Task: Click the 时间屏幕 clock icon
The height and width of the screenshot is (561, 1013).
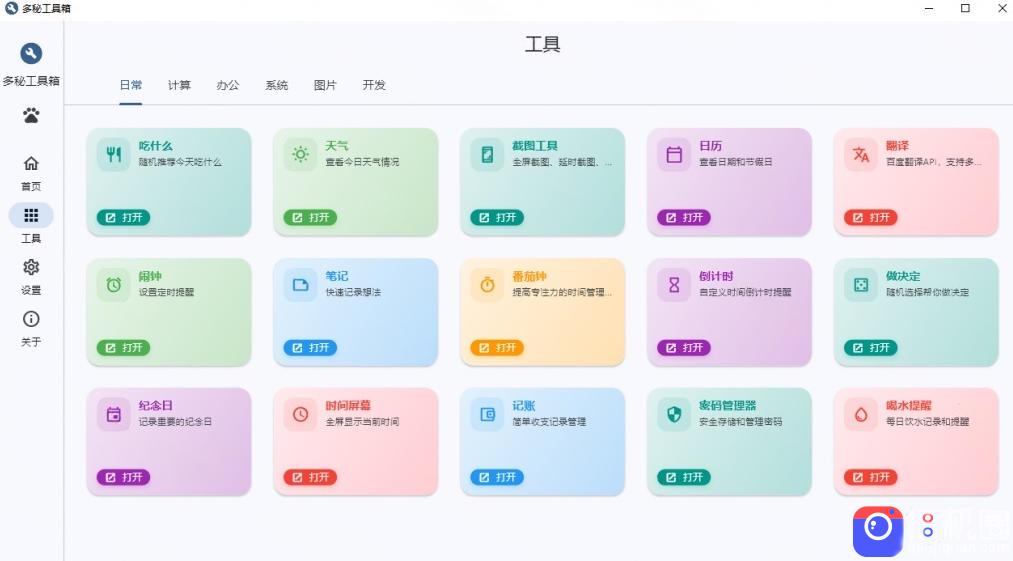Action: click(300, 414)
